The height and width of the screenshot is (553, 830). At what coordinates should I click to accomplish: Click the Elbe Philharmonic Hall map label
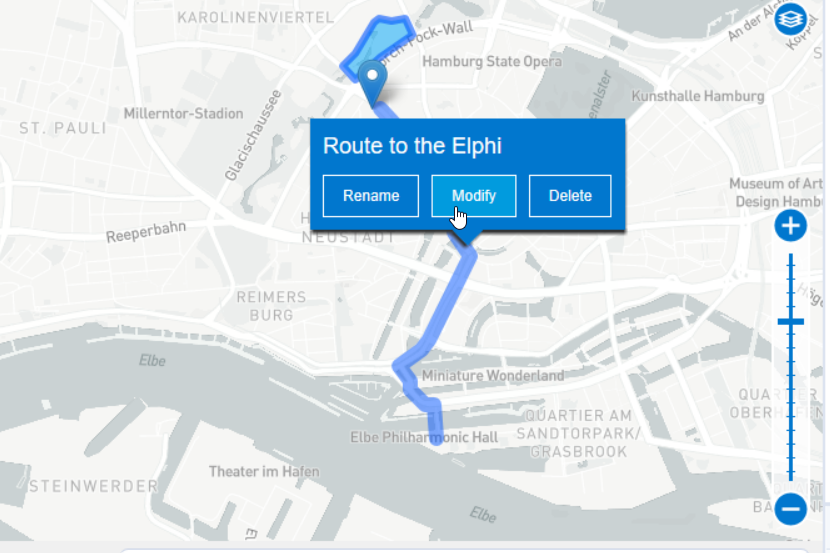tap(424, 437)
